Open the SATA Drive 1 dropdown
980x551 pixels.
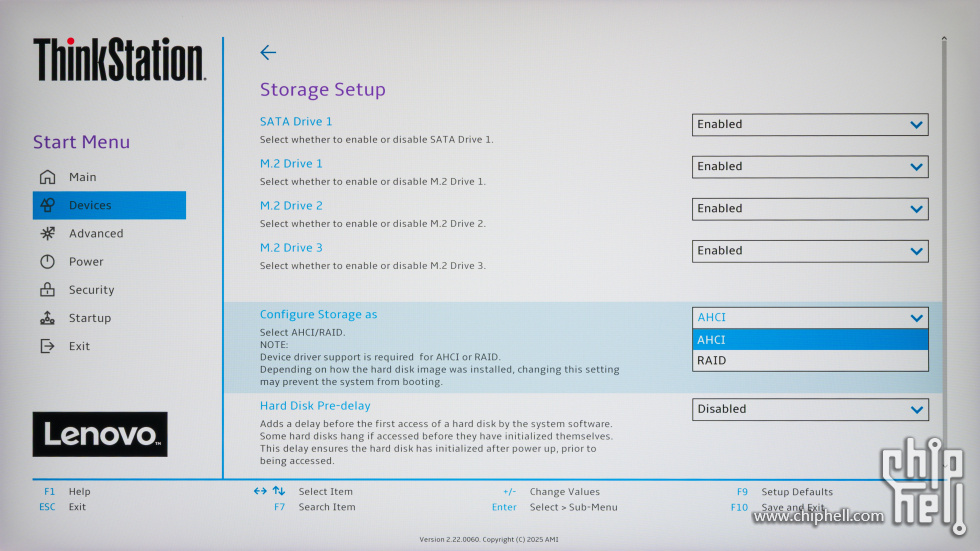(810, 124)
